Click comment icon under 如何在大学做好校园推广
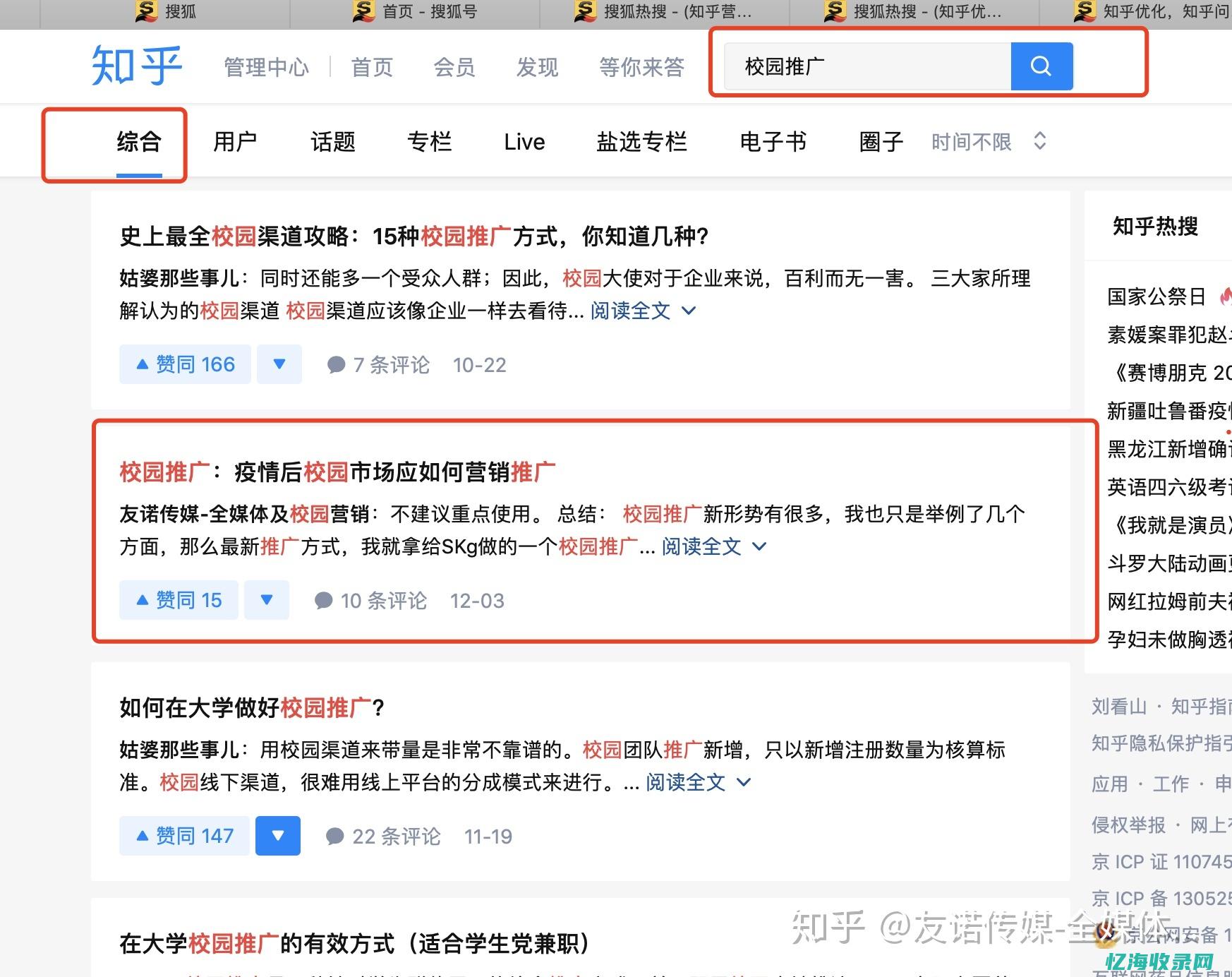Viewport: 1232px width, 977px height. [x=335, y=836]
